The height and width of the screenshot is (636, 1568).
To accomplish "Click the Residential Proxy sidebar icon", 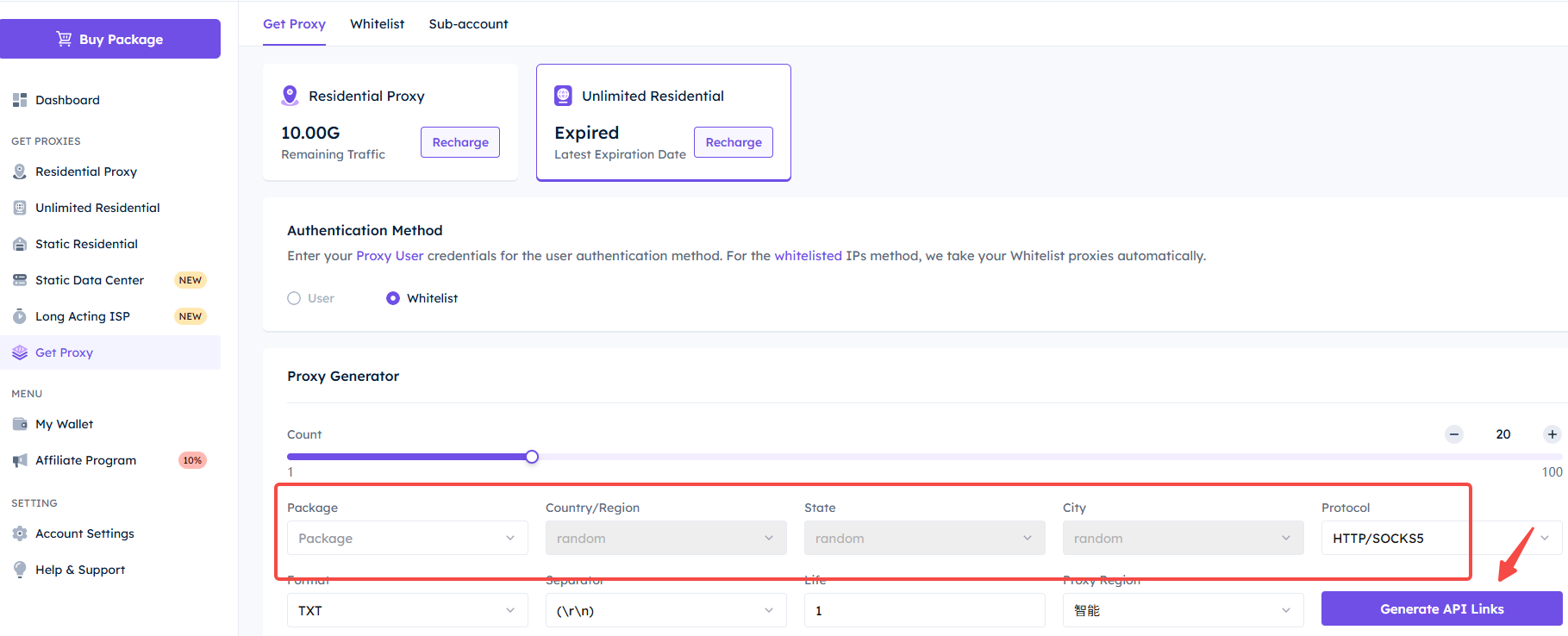I will [20, 171].
